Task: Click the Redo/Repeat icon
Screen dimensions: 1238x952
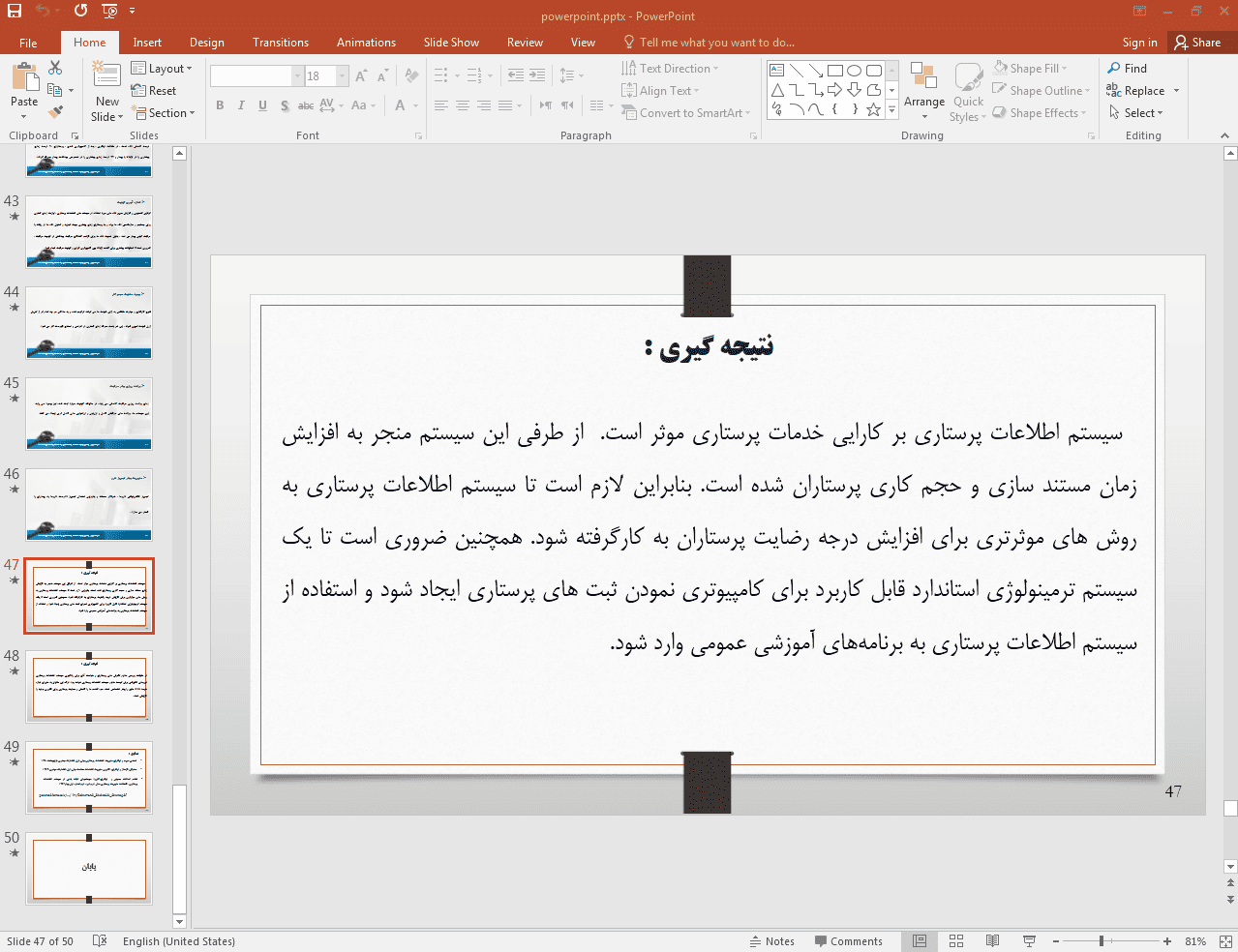Action: pyautogui.click(x=80, y=11)
